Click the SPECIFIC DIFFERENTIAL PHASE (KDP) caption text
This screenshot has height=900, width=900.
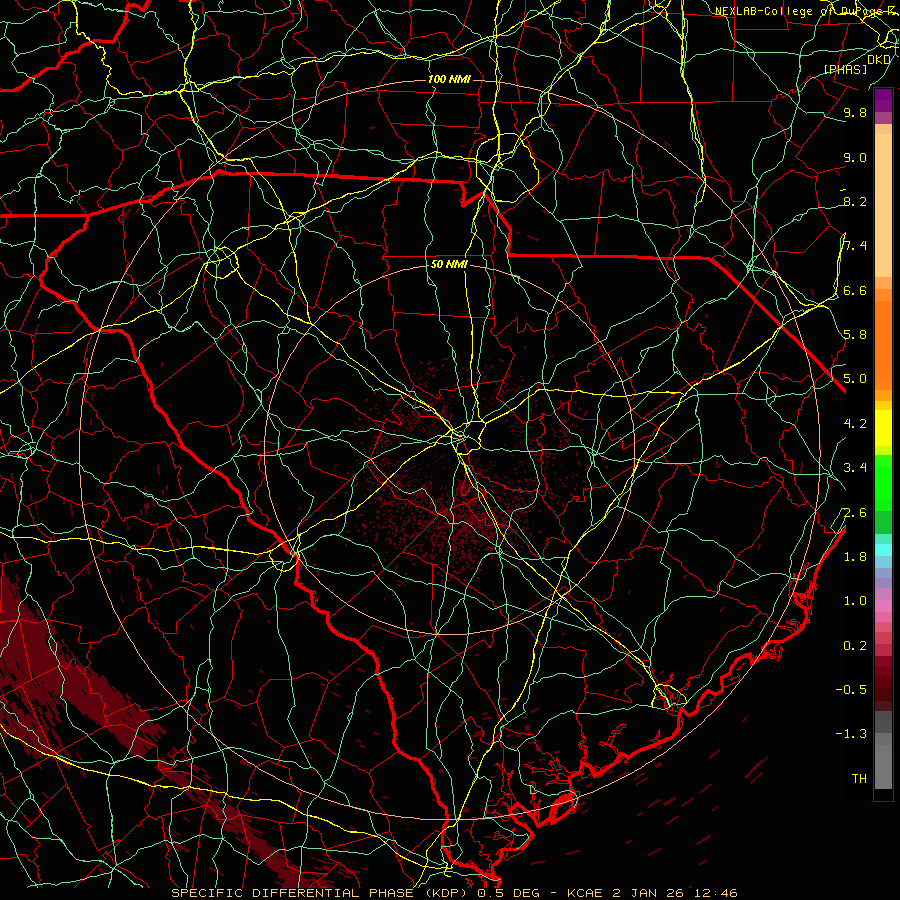click(x=319, y=893)
